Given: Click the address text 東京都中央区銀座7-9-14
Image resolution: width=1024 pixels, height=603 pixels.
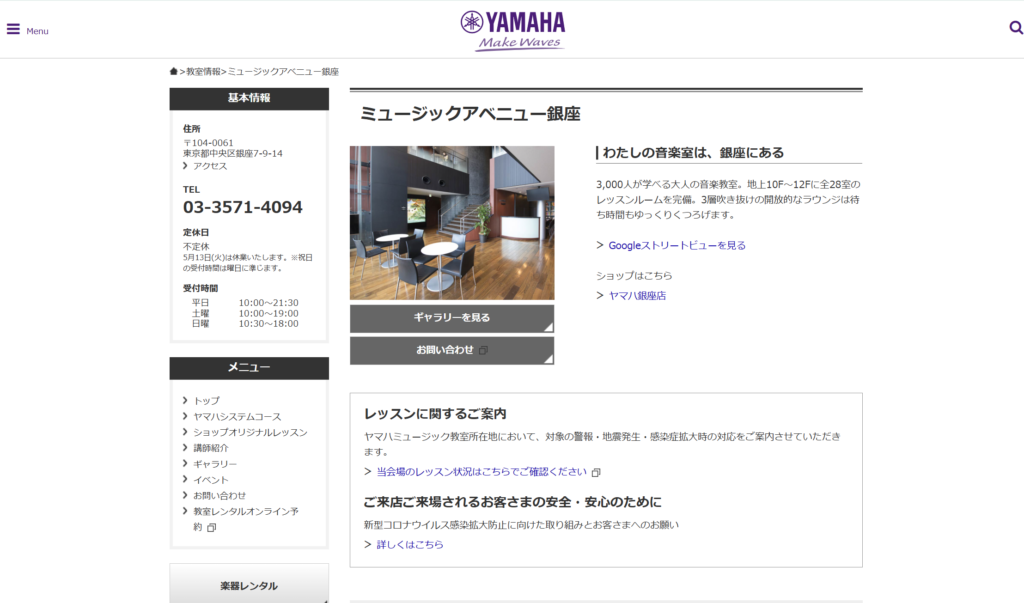Looking at the screenshot, I should click(232, 154).
